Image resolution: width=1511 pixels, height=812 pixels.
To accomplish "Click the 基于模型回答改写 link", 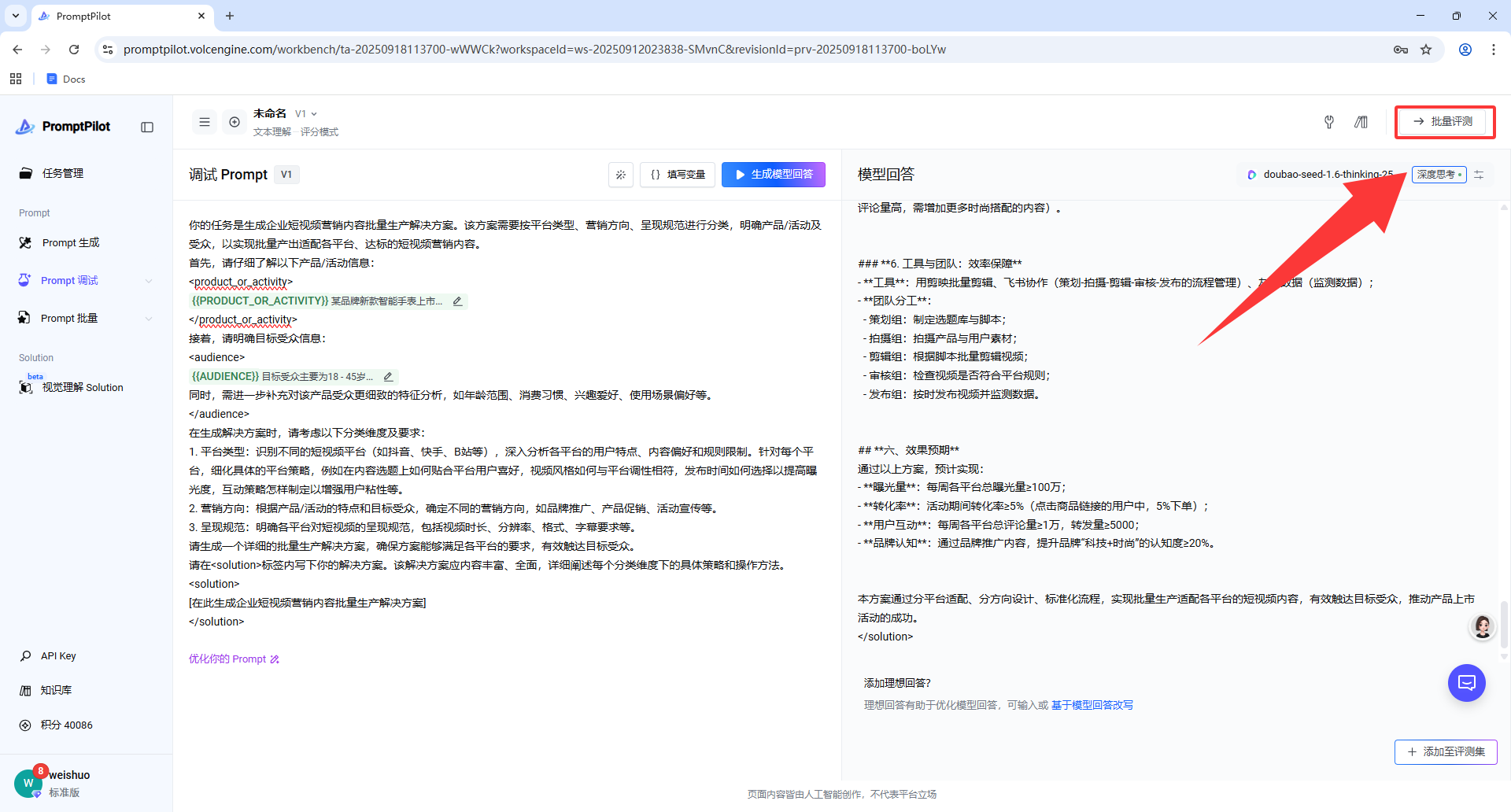I will [1092, 706].
